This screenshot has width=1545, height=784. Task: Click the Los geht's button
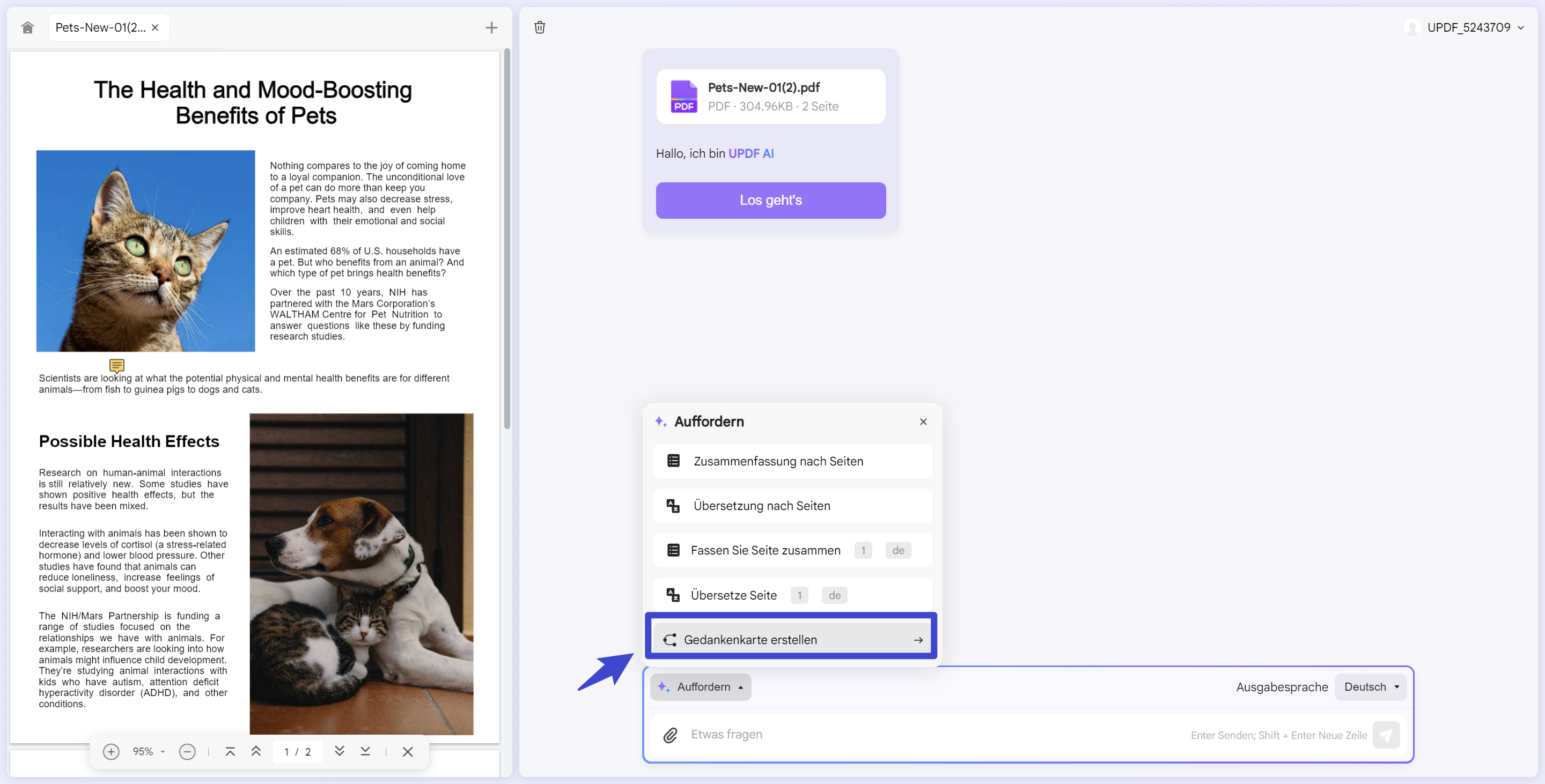coord(770,200)
